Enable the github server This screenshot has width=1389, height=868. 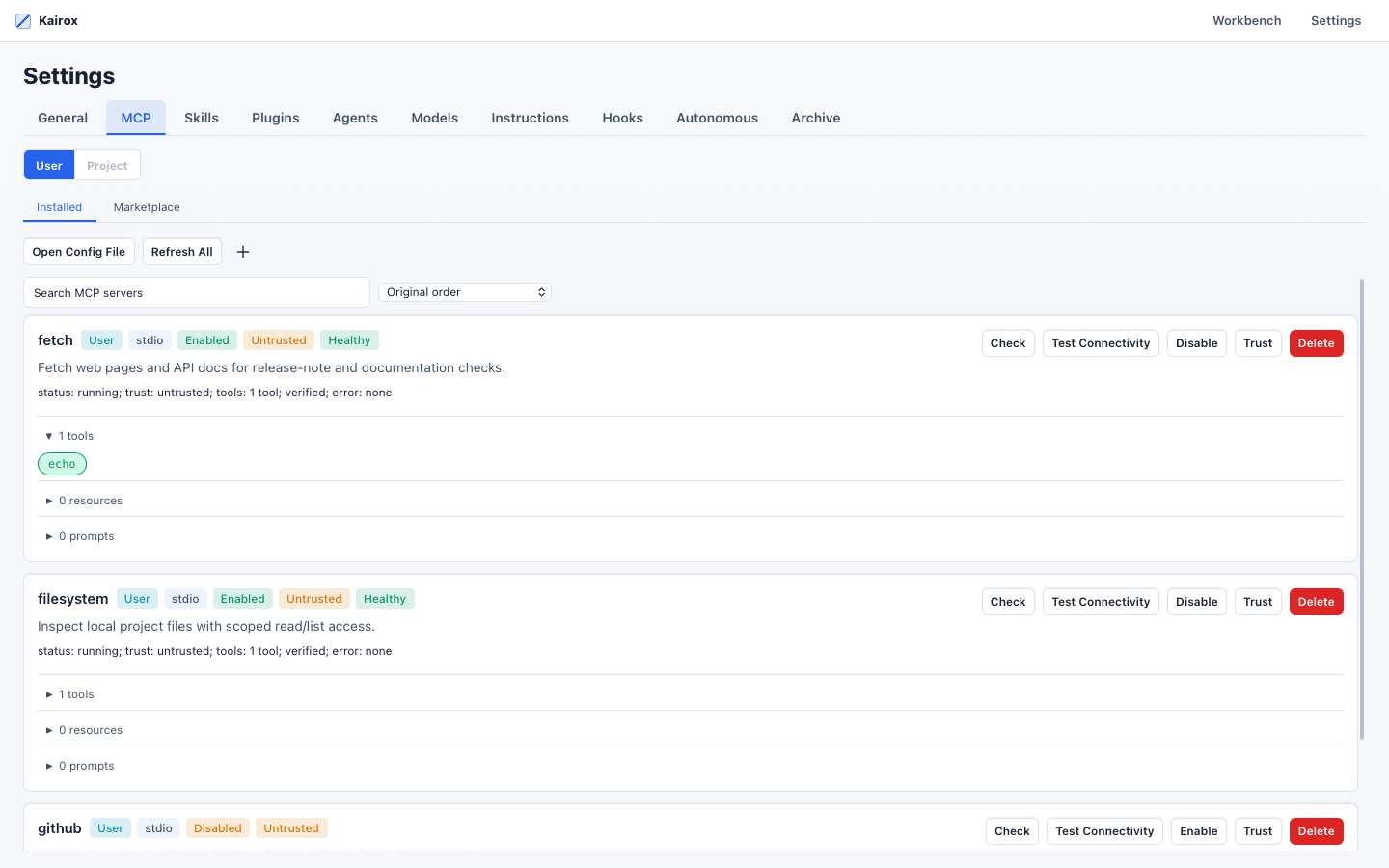(1199, 831)
